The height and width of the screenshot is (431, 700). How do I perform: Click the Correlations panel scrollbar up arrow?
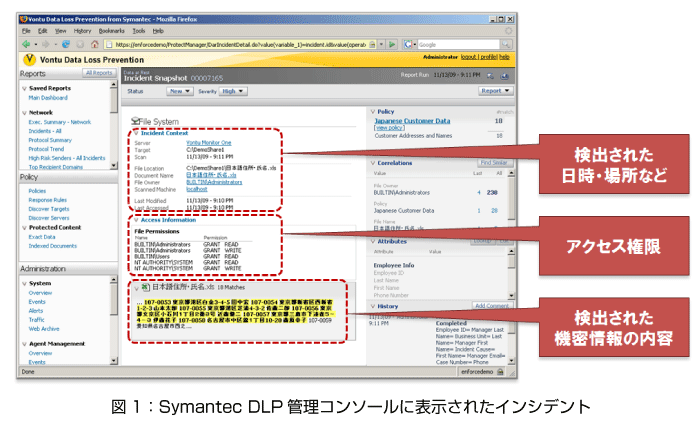tap(511, 173)
